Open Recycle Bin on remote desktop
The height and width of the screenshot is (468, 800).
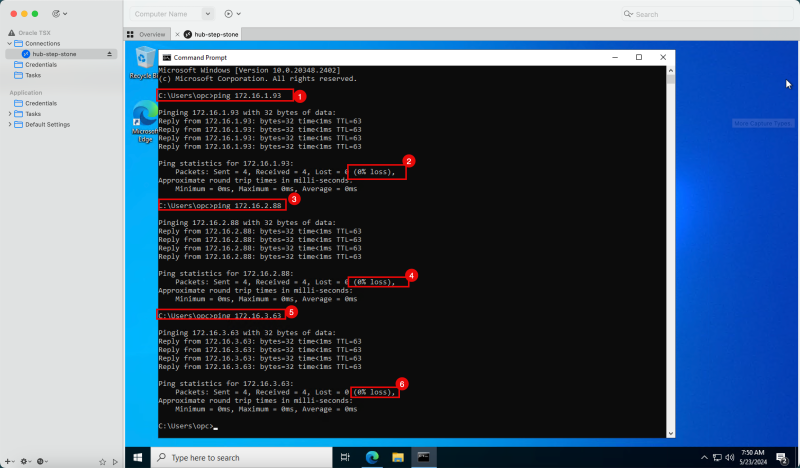click(141, 63)
